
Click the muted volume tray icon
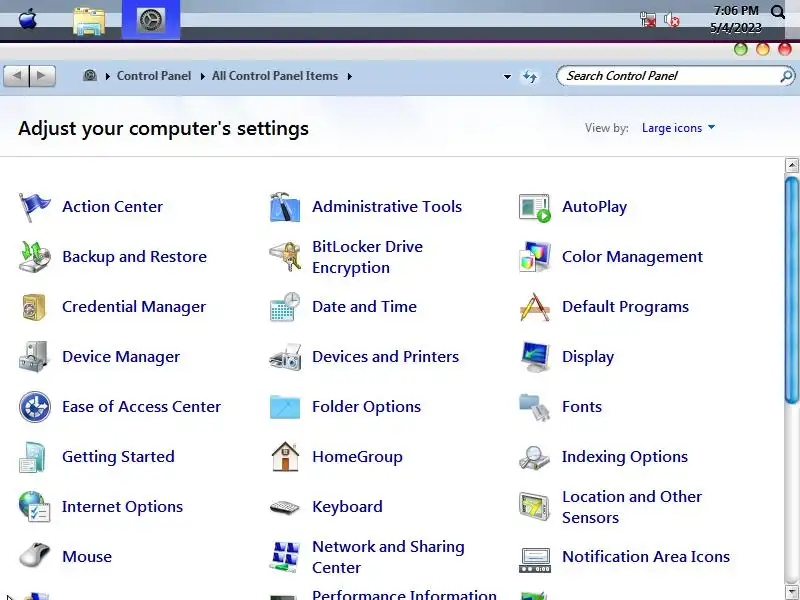click(671, 20)
